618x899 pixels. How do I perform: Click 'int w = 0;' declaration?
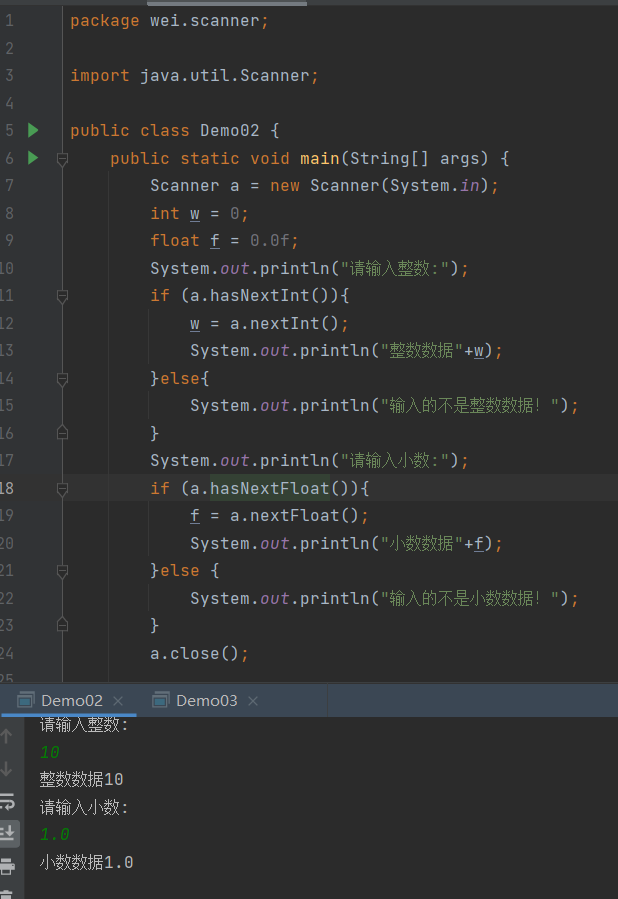click(x=199, y=214)
